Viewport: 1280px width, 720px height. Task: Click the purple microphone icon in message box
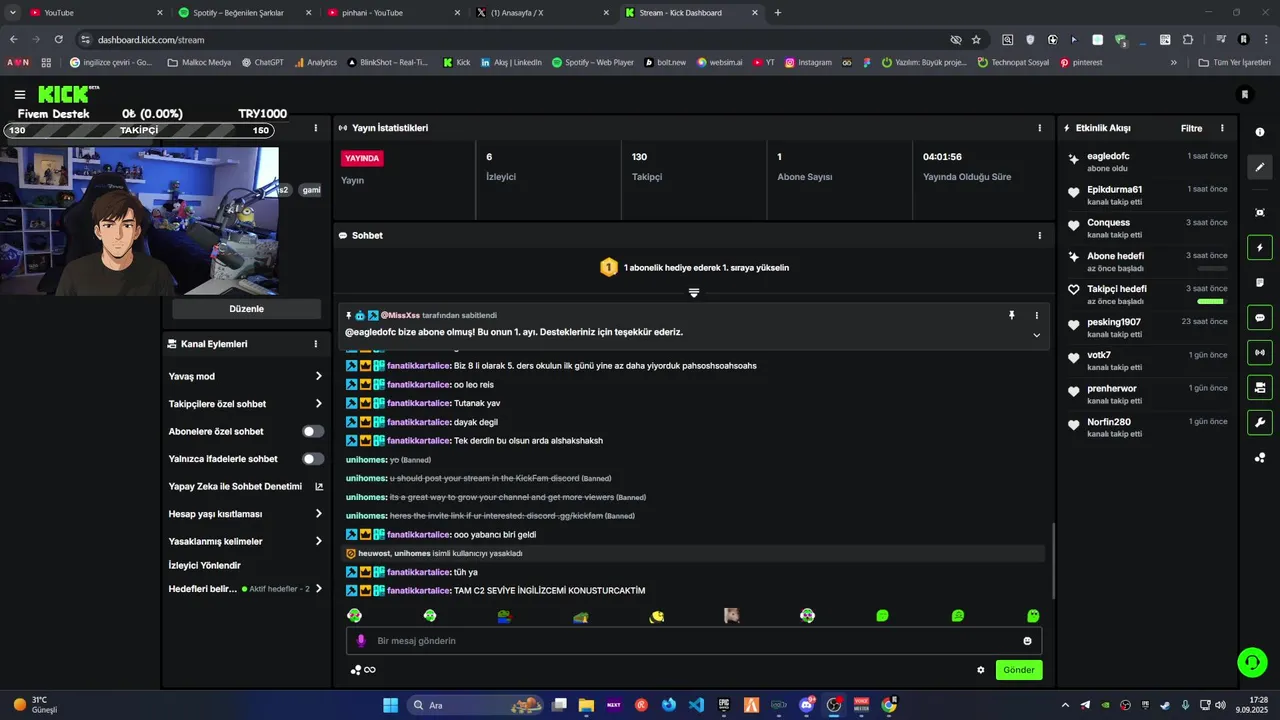[x=361, y=641]
